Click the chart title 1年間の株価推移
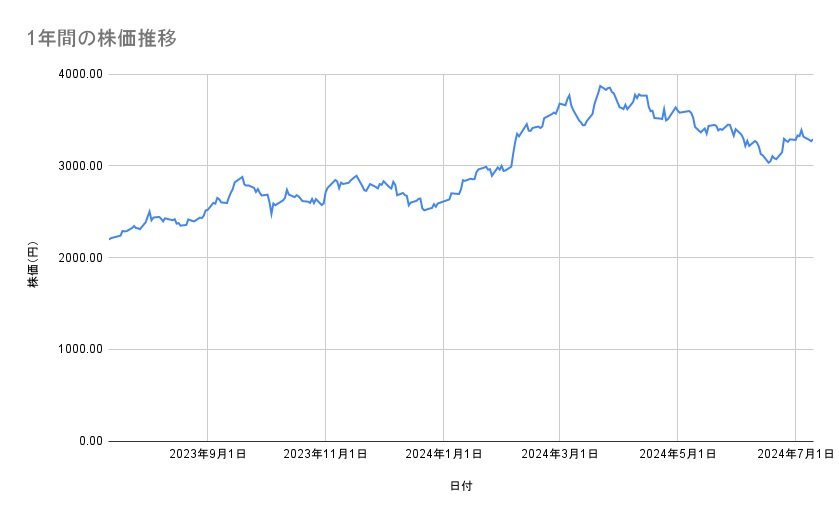This screenshot has width=839, height=519. click(x=103, y=38)
